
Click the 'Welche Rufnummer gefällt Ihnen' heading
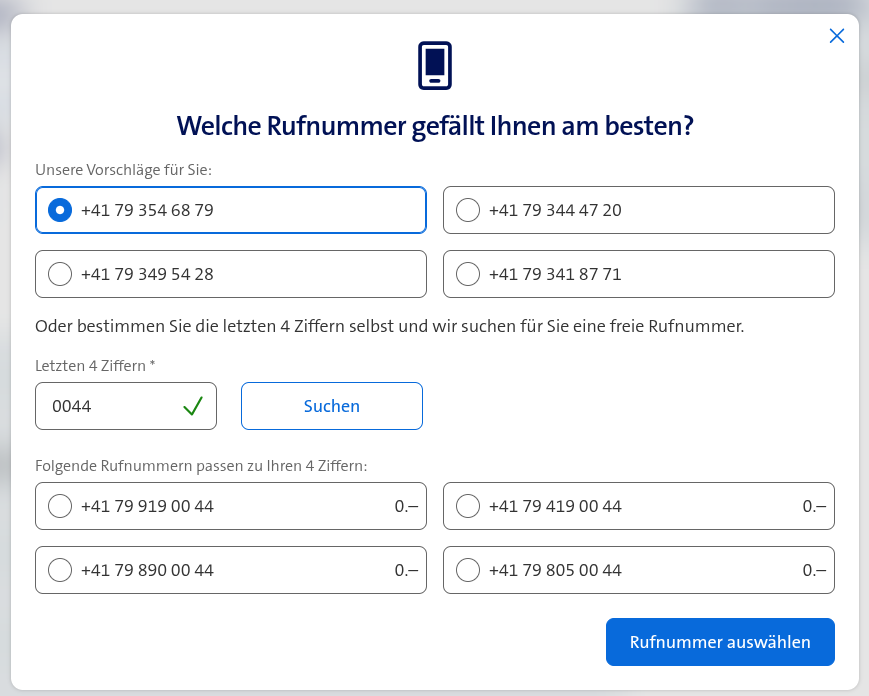(435, 126)
